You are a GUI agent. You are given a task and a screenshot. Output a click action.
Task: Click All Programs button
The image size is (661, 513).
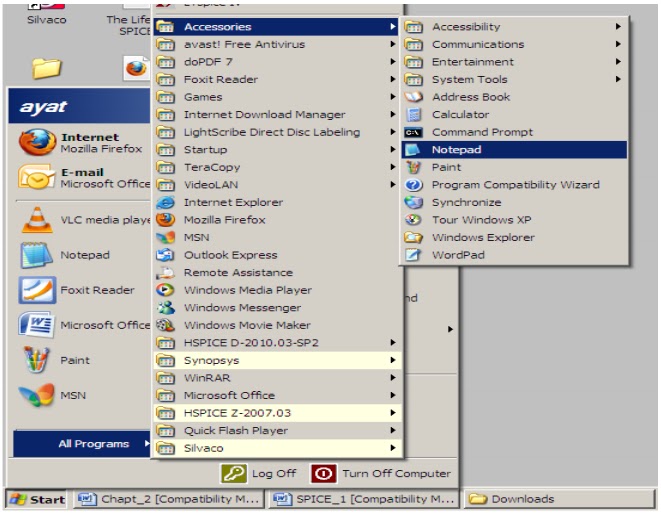coord(82,444)
